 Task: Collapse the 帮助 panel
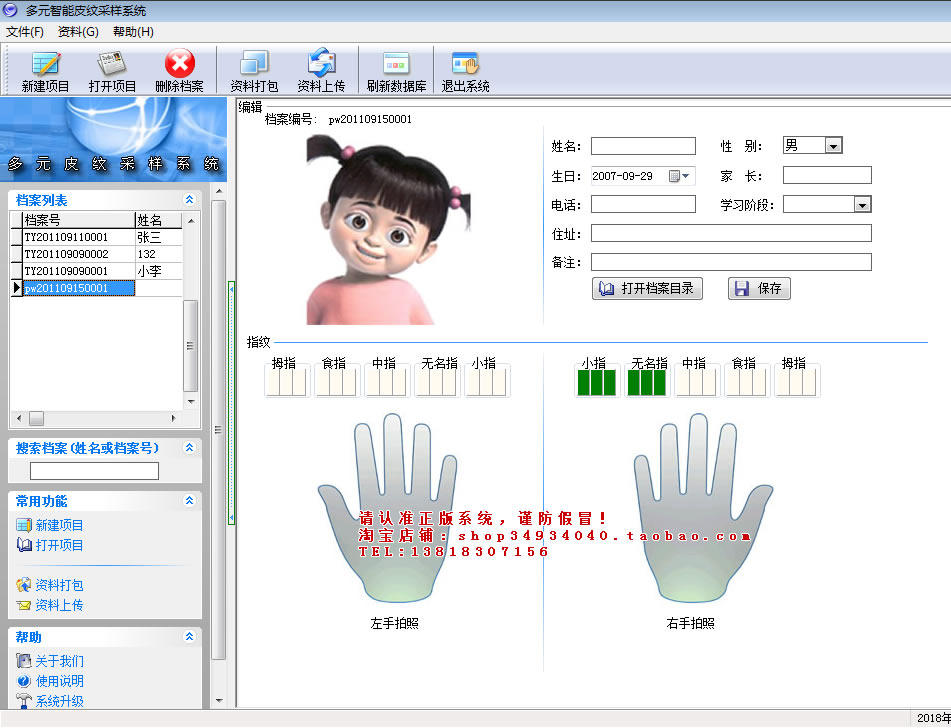pyautogui.click(x=189, y=636)
